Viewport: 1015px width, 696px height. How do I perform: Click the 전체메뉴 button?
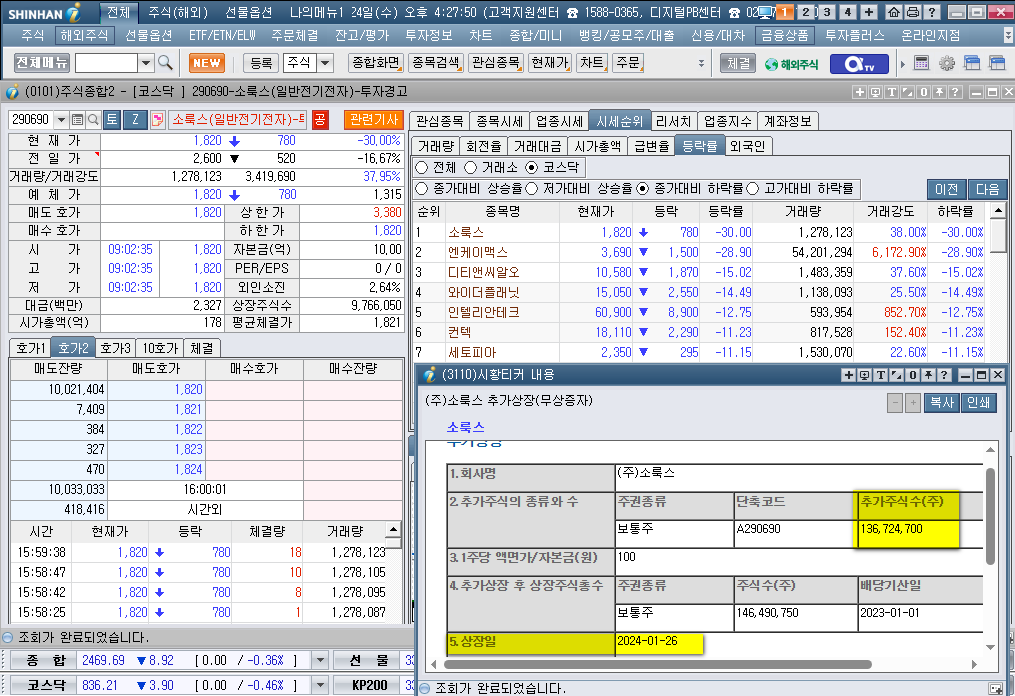click(42, 63)
